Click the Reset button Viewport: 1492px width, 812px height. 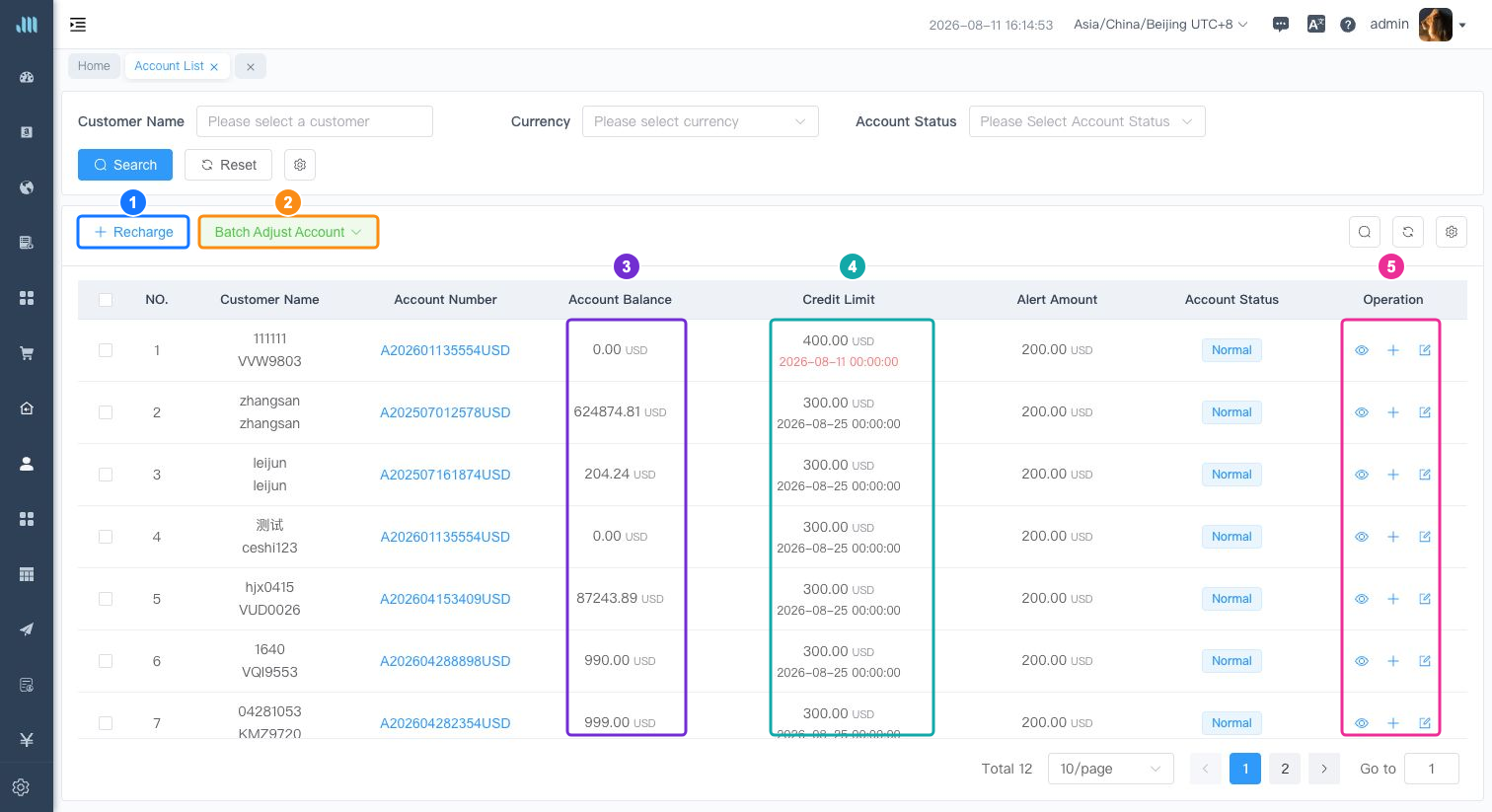(228, 165)
